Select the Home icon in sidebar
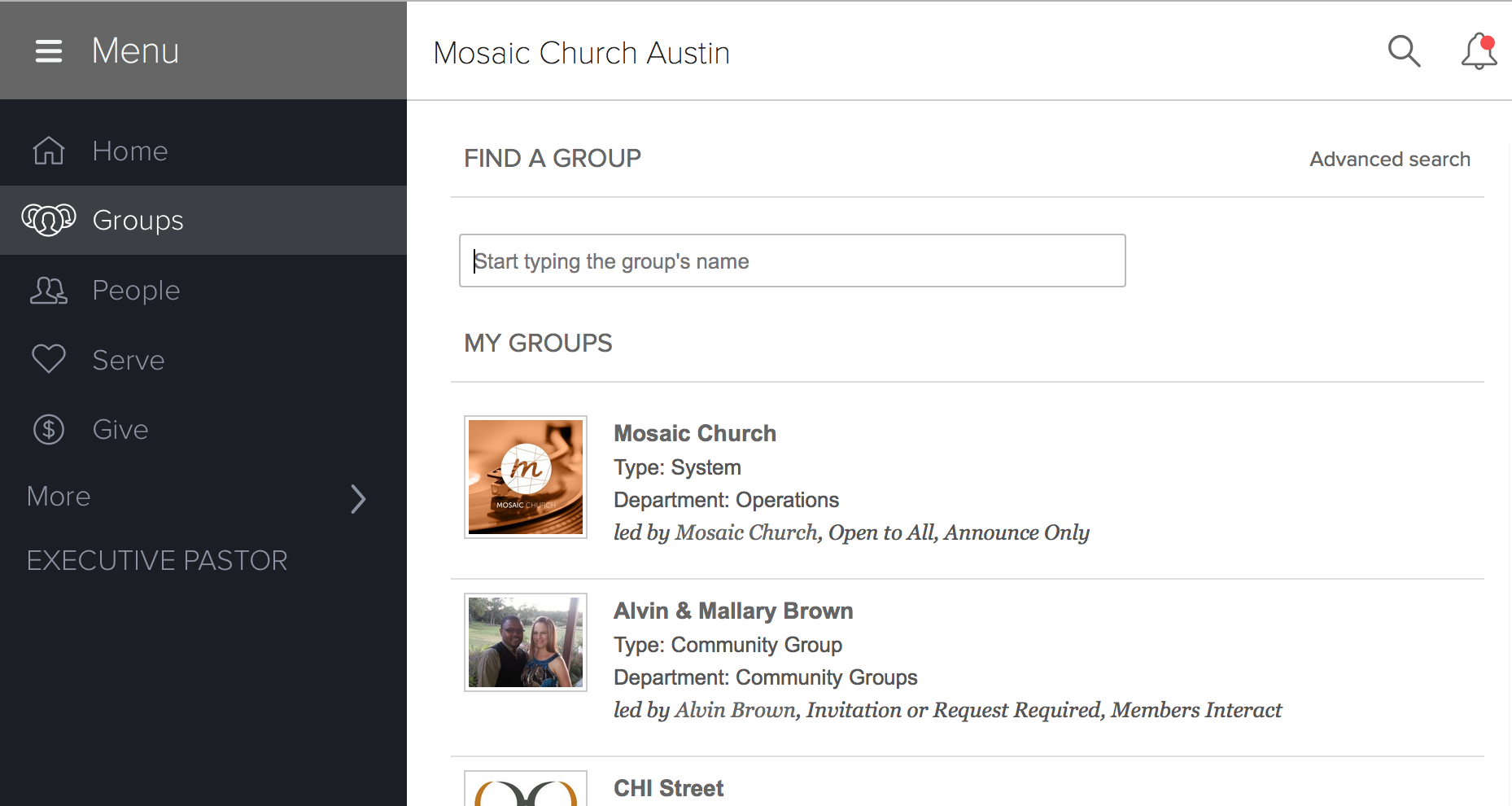The height and width of the screenshot is (806, 1512). pos(48,150)
